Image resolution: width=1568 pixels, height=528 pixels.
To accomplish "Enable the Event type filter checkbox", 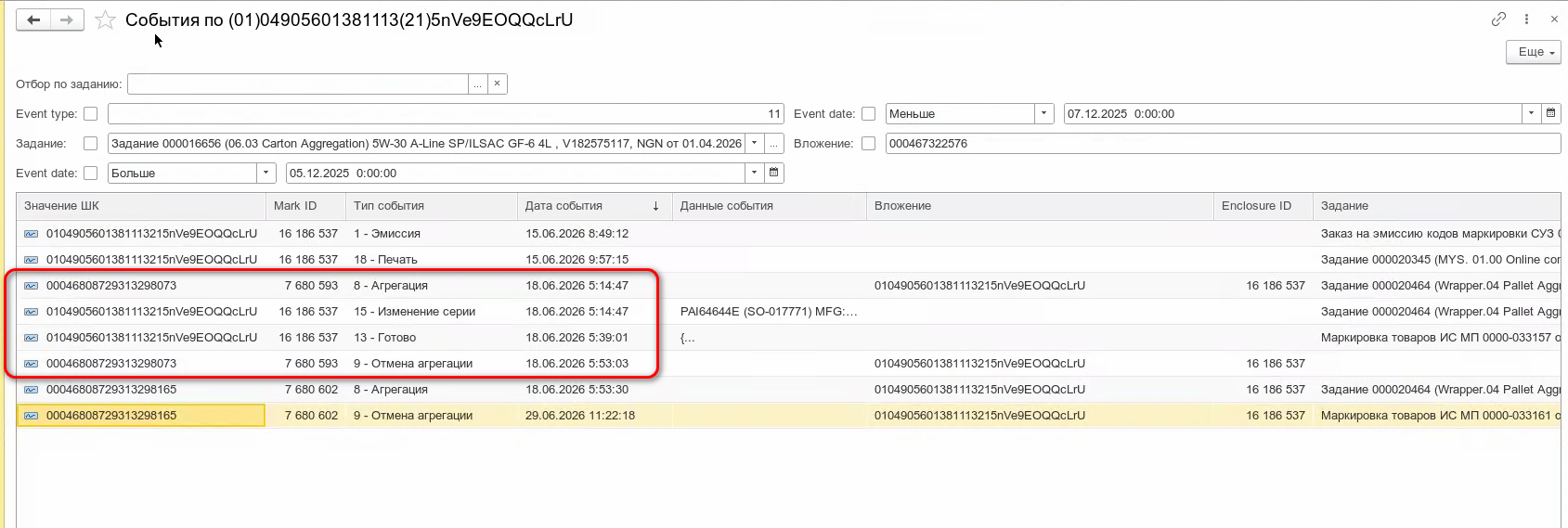I will pos(90,114).
